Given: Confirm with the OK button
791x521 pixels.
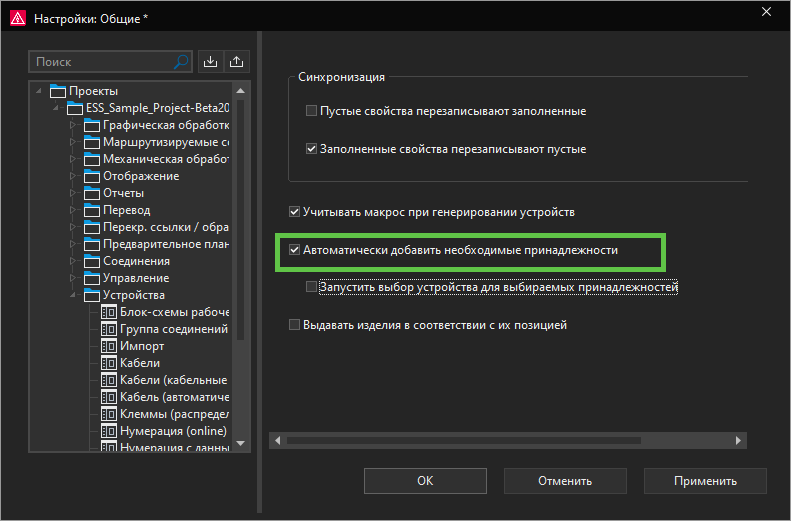Looking at the screenshot, I should [x=425, y=481].
